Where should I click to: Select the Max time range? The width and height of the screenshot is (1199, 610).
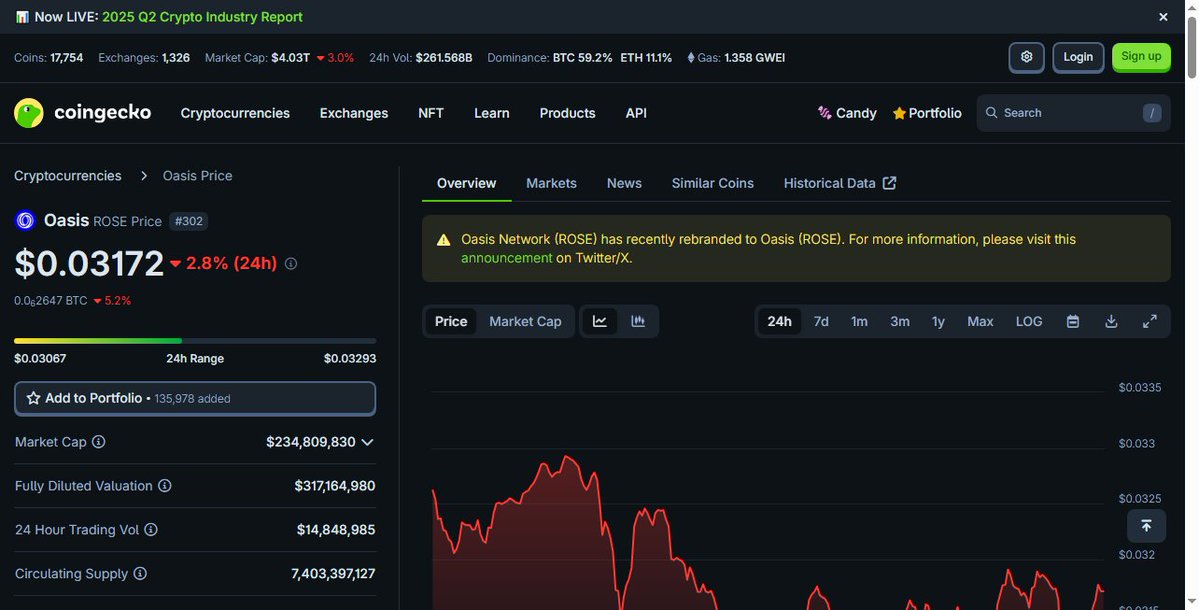pyautogui.click(x=980, y=322)
